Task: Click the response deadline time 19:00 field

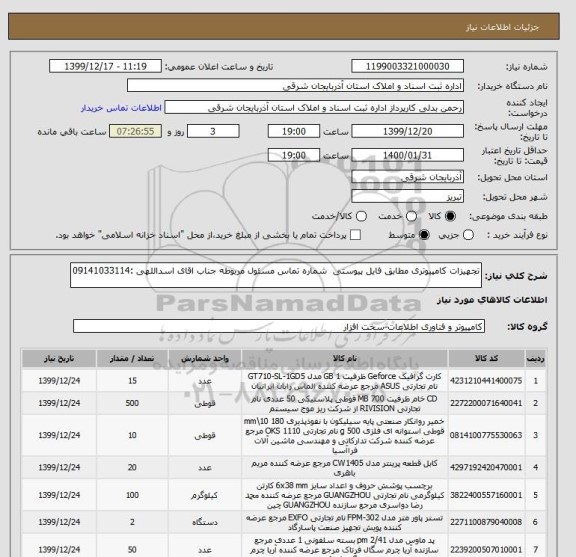Action: point(294,131)
